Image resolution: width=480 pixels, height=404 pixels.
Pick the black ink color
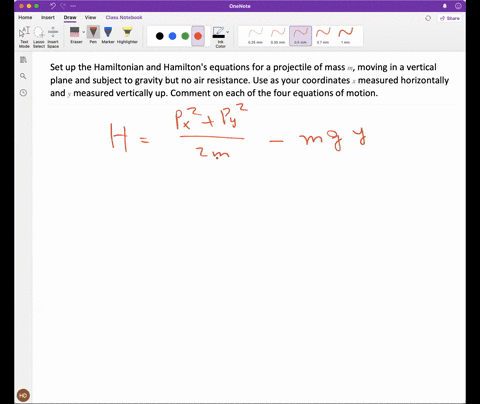[x=160, y=36]
